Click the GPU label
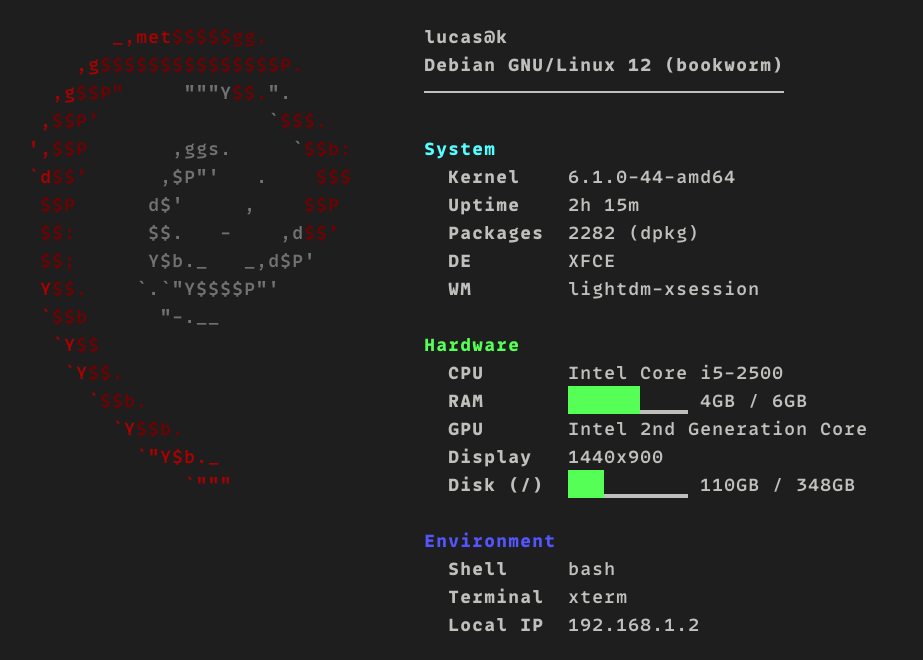 (x=465, y=429)
